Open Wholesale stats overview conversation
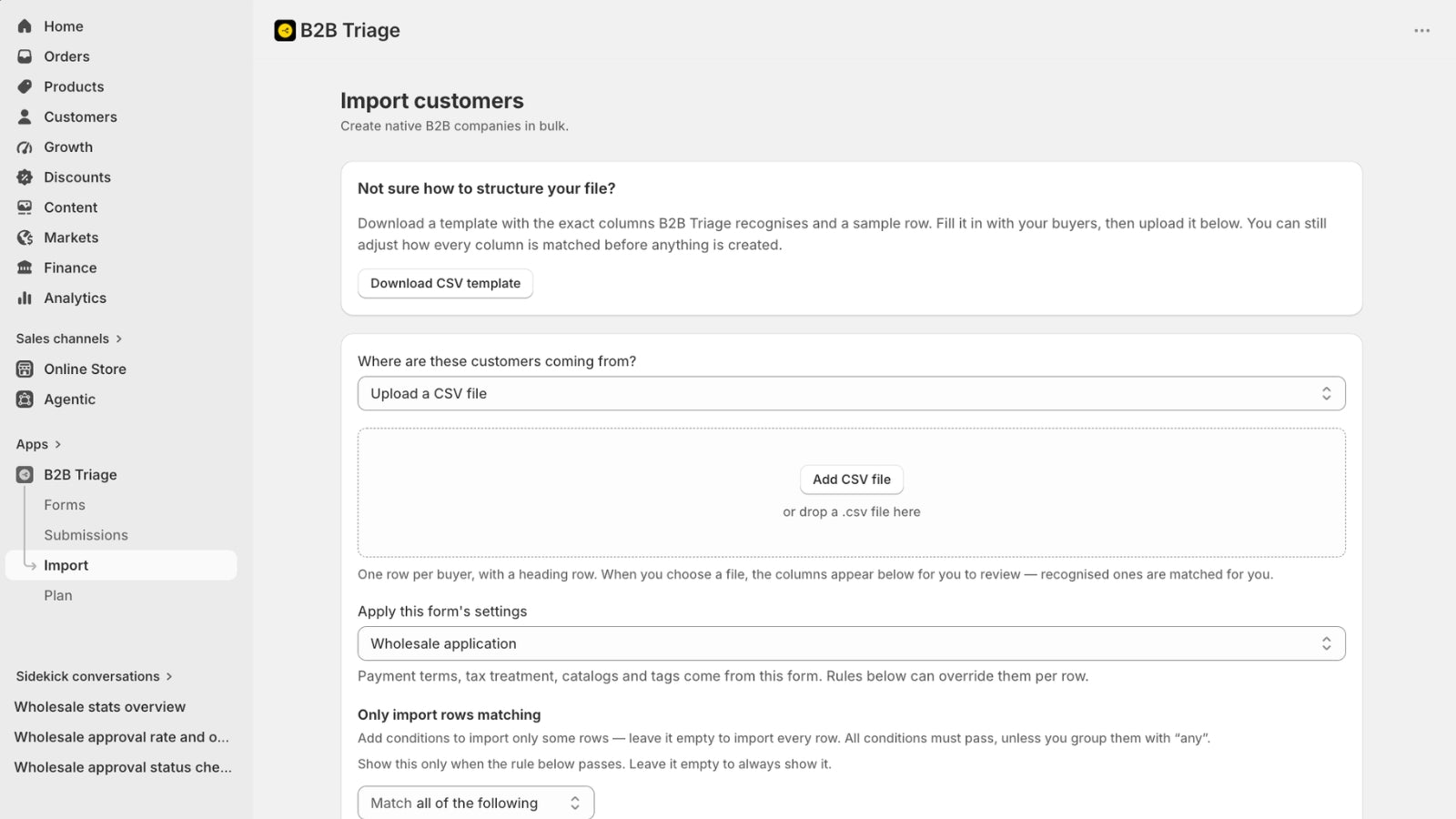 pyautogui.click(x=100, y=707)
